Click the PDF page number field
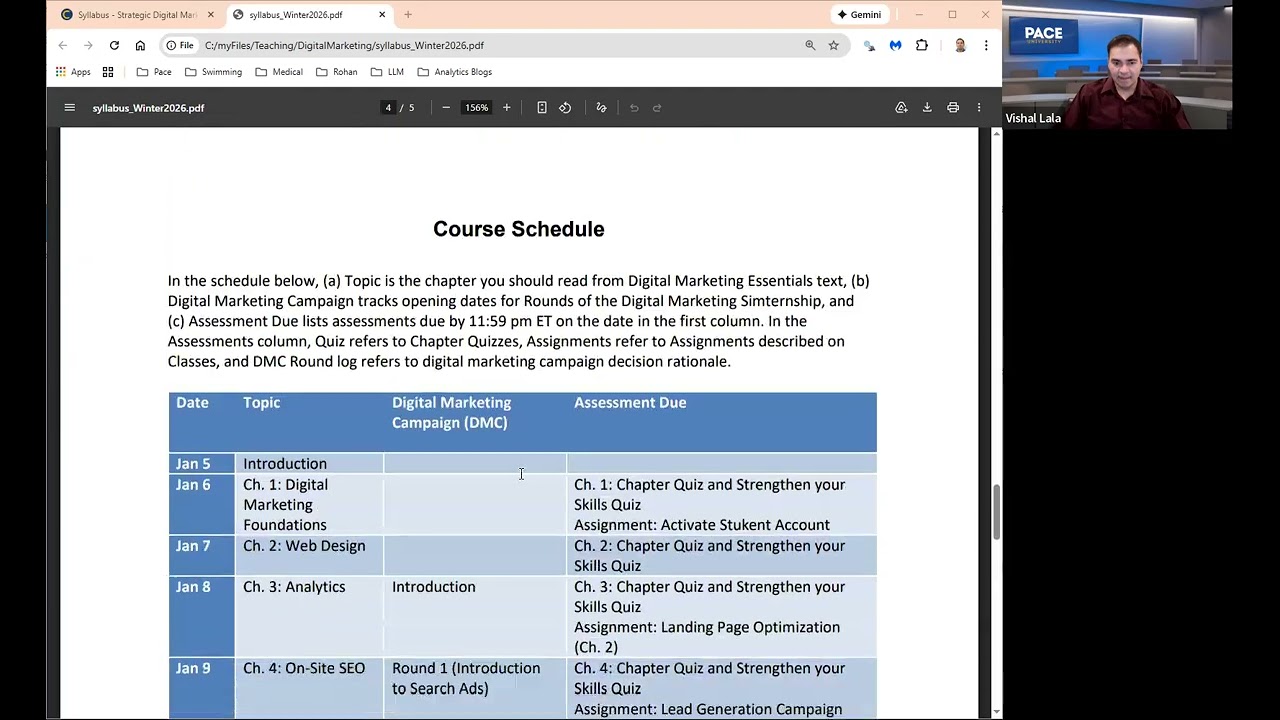The height and width of the screenshot is (720, 1280). [x=388, y=108]
